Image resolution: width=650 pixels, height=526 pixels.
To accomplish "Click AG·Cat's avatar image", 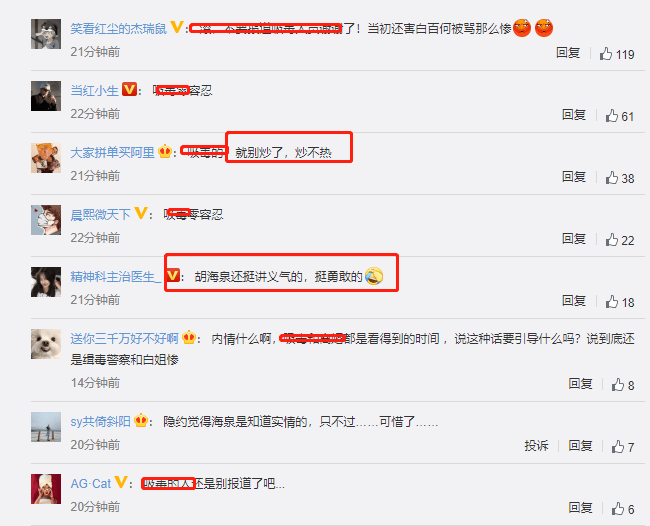I will click(46, 489).
